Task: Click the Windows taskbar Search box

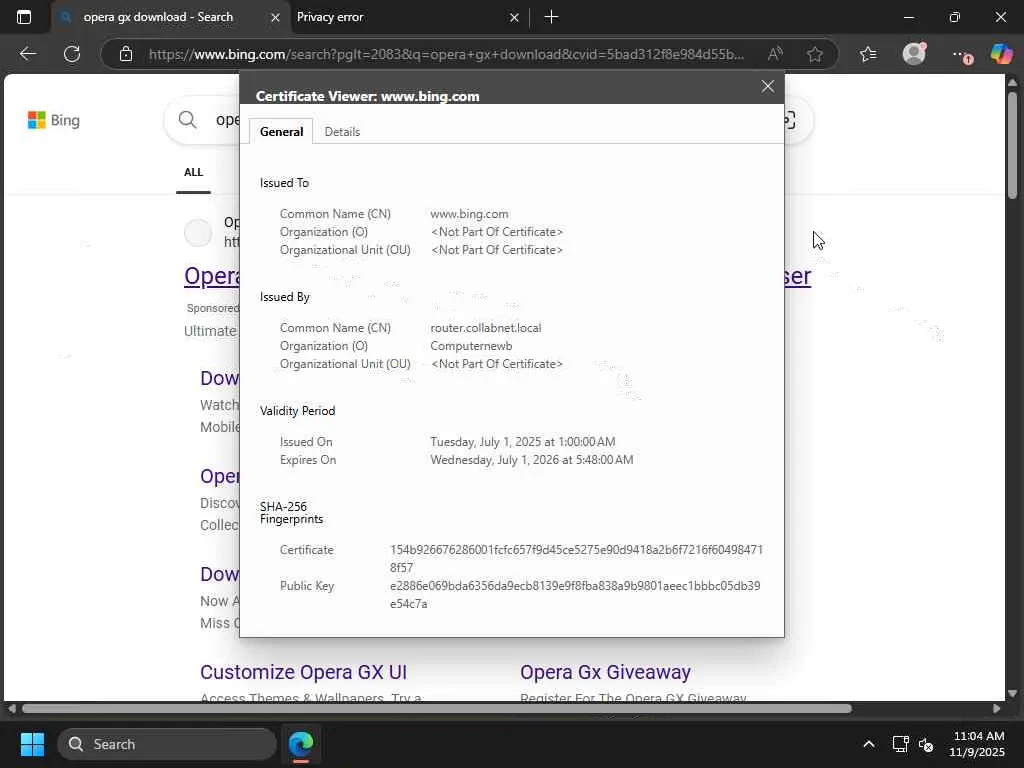Action: tap(167, 744)
